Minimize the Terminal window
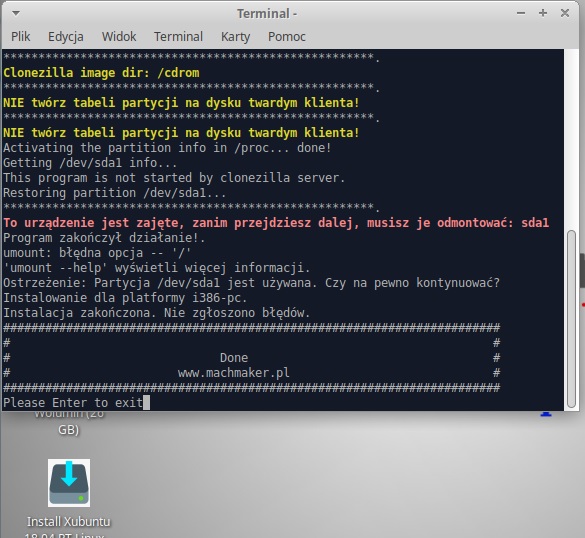 521,13
